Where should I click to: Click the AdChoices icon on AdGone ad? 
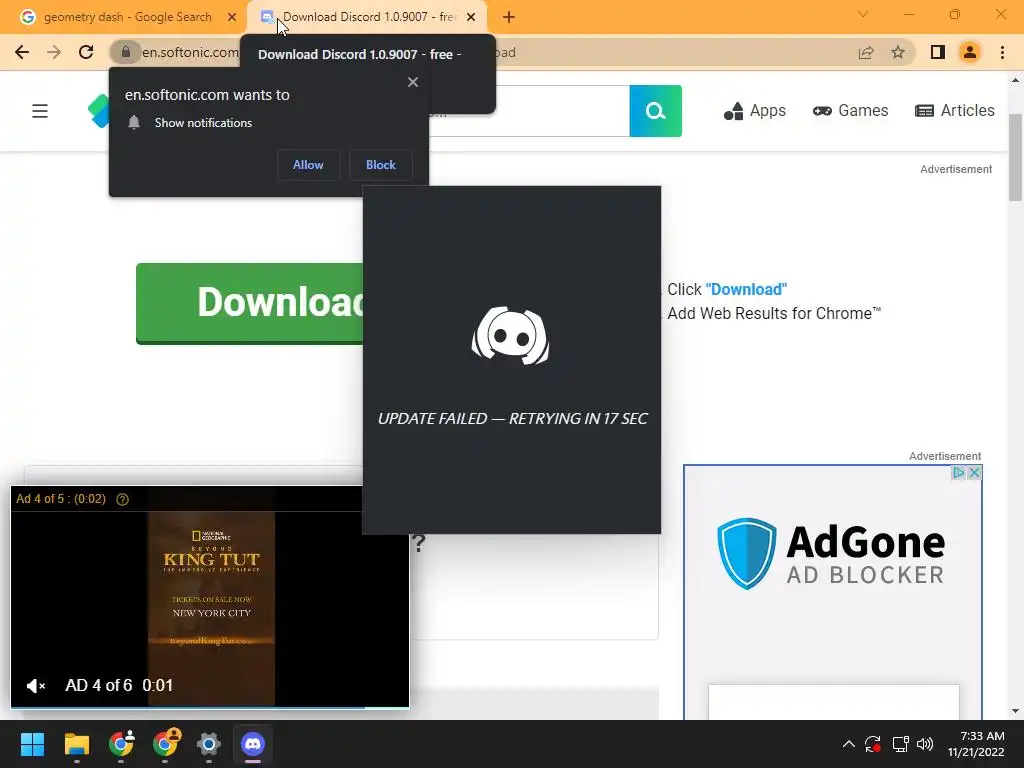(959, 472)
